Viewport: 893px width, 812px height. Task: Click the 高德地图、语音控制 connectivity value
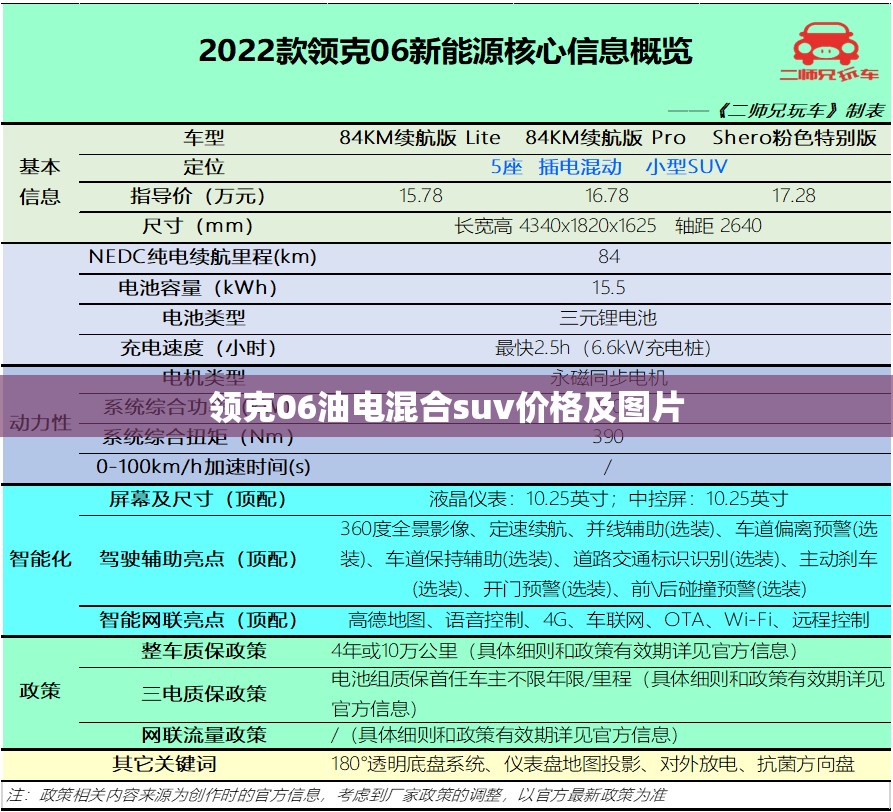pyautogui.click(x=436, y=620)
